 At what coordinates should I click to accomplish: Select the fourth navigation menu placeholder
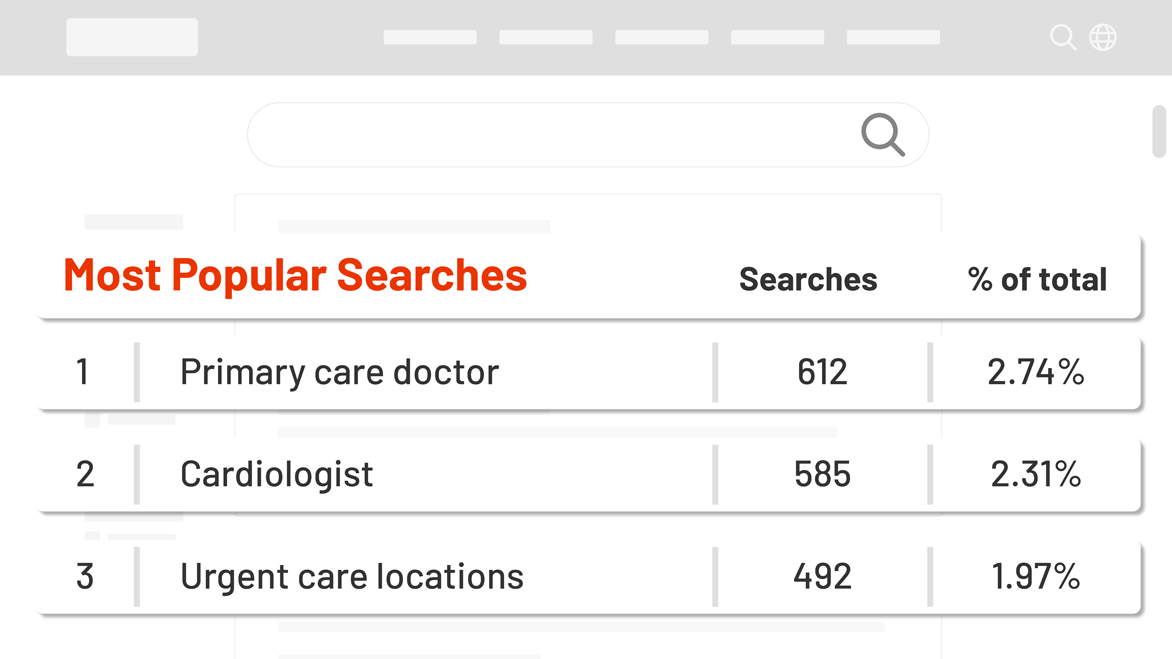pos(777,37)
